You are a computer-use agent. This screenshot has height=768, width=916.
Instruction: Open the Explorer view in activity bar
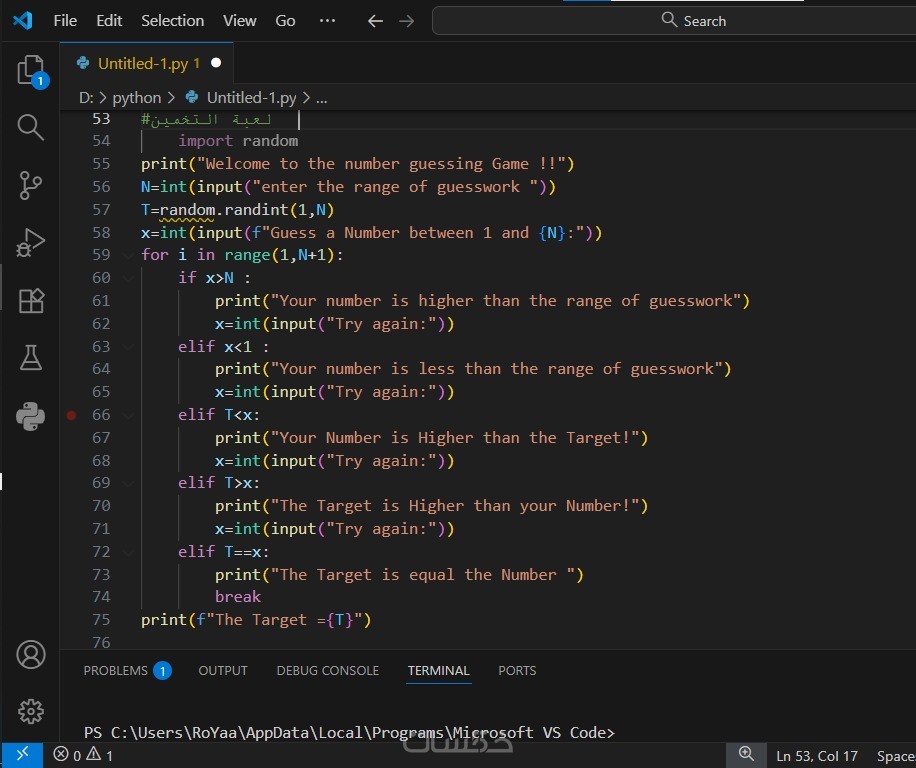(x=31, y=71)
